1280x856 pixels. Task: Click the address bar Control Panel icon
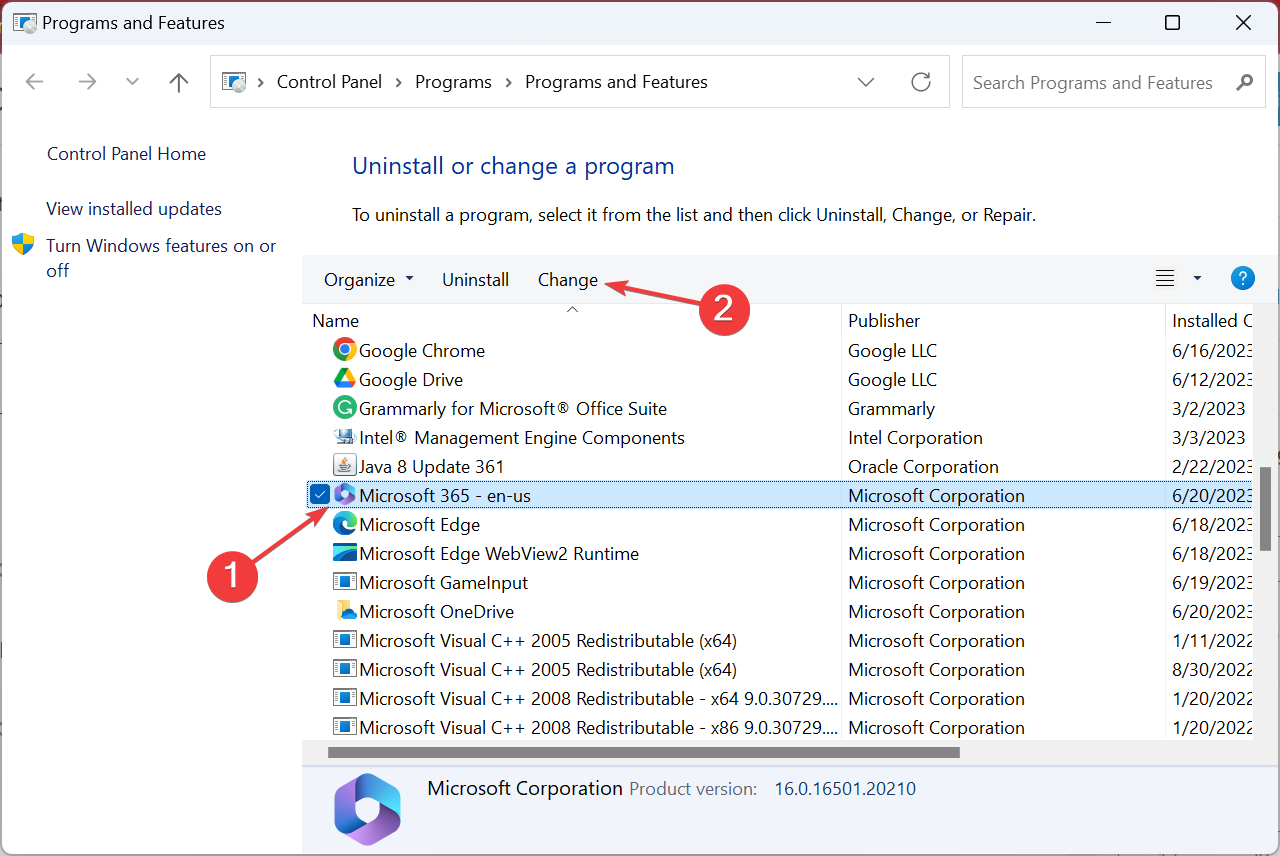click(x=235, y=82)
